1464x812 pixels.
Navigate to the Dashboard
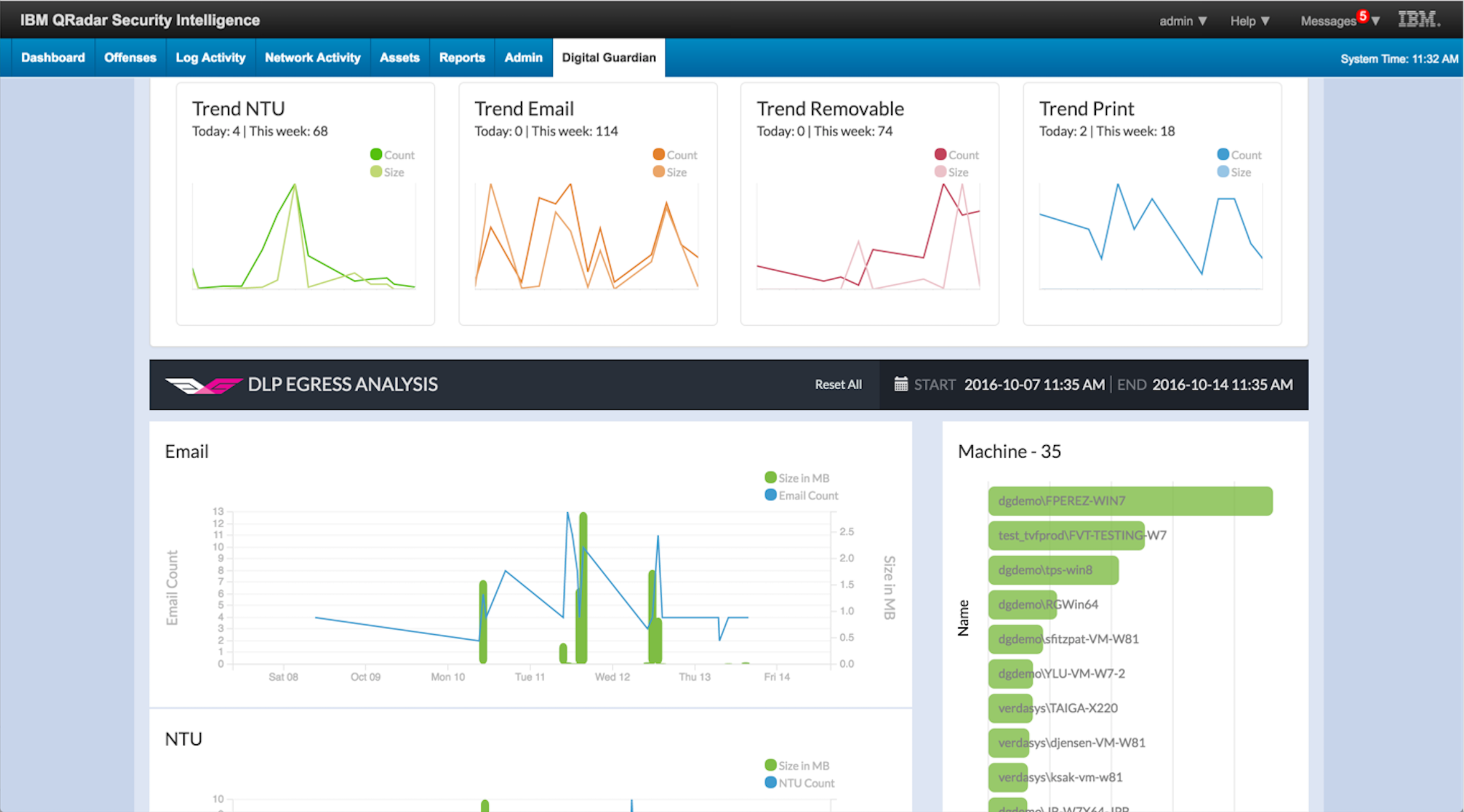[52, 57]
